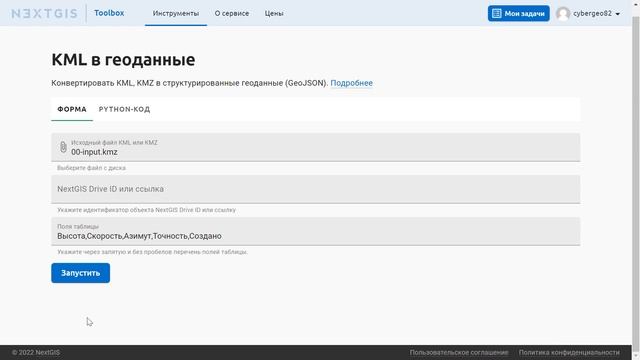
Task: Click the source file field 00-input.kmz
Action: coord(316,147)
